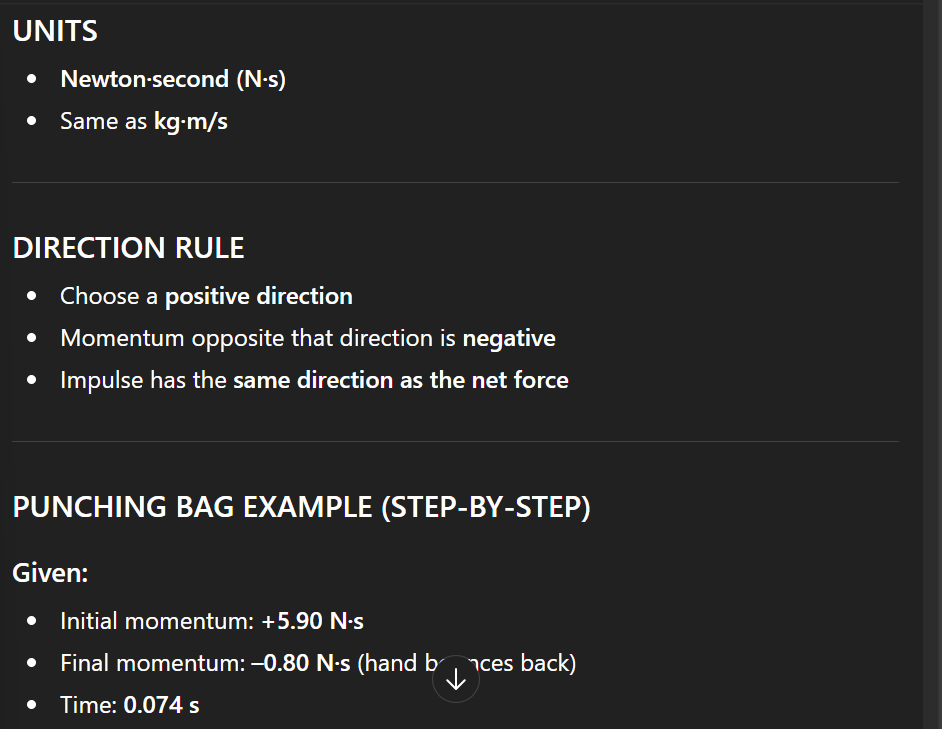Click the bold 'positive direction' phrase
The height and width of the screenshot is (729, 942).
tap(258, 296)
